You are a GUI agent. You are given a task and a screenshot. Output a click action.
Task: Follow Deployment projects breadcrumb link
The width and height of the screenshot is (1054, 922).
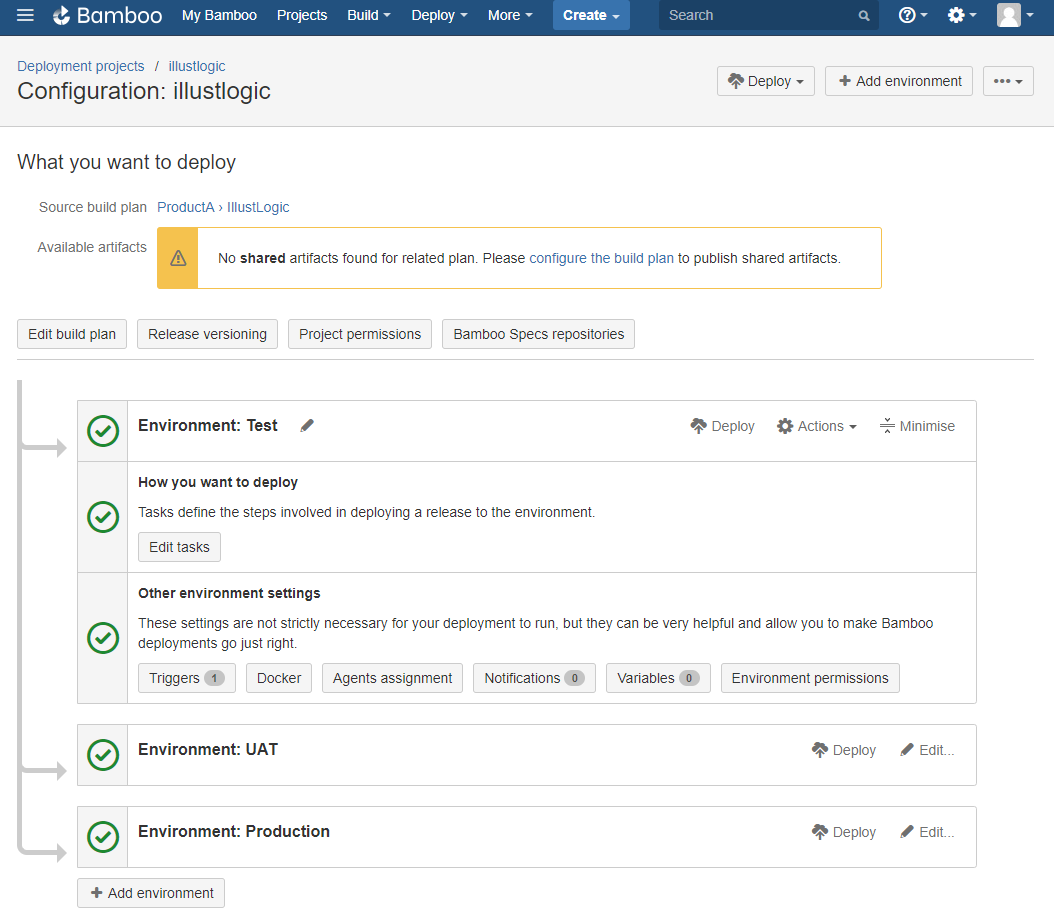pyautogui.click(x=81, y=66)
